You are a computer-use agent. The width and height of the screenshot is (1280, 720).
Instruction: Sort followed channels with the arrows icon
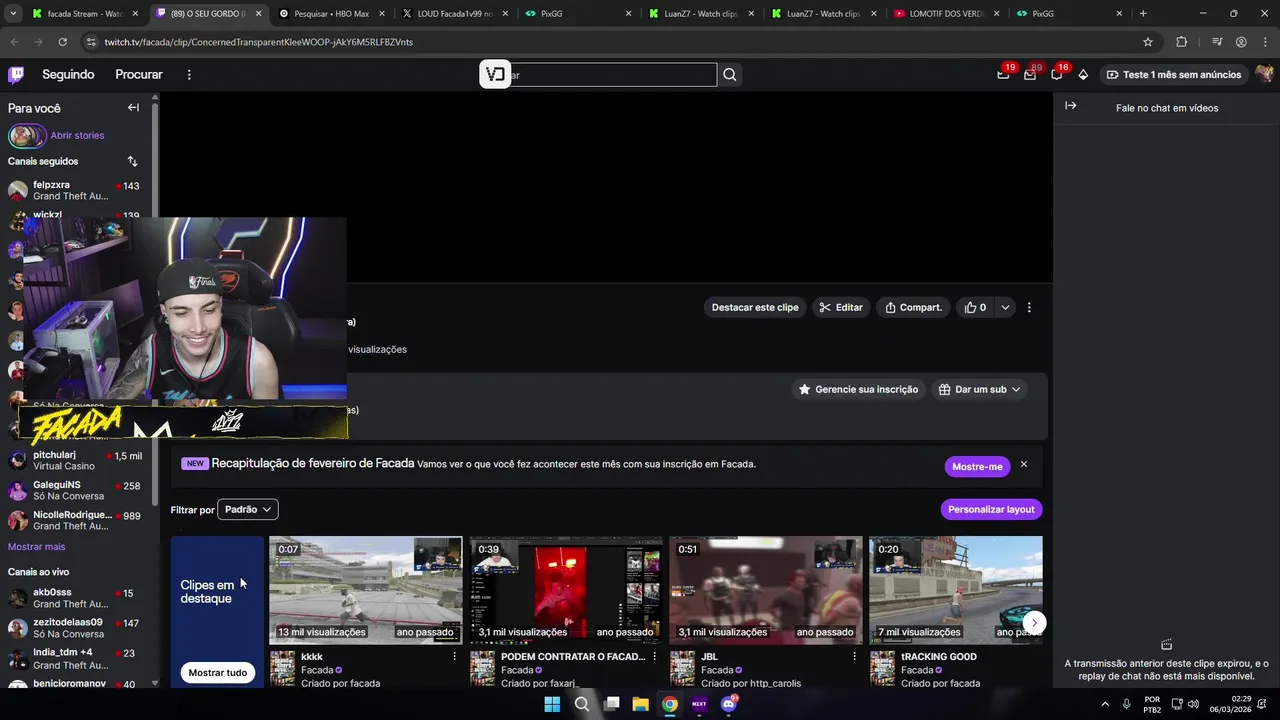tap(132, 161)
